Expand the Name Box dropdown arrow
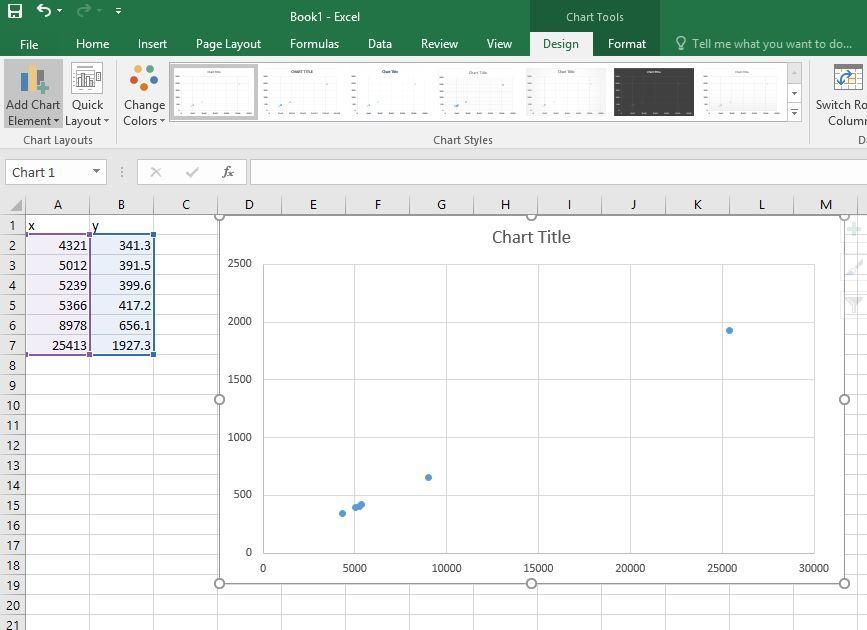Screen dimensions: 867x630 coord(96,172)
